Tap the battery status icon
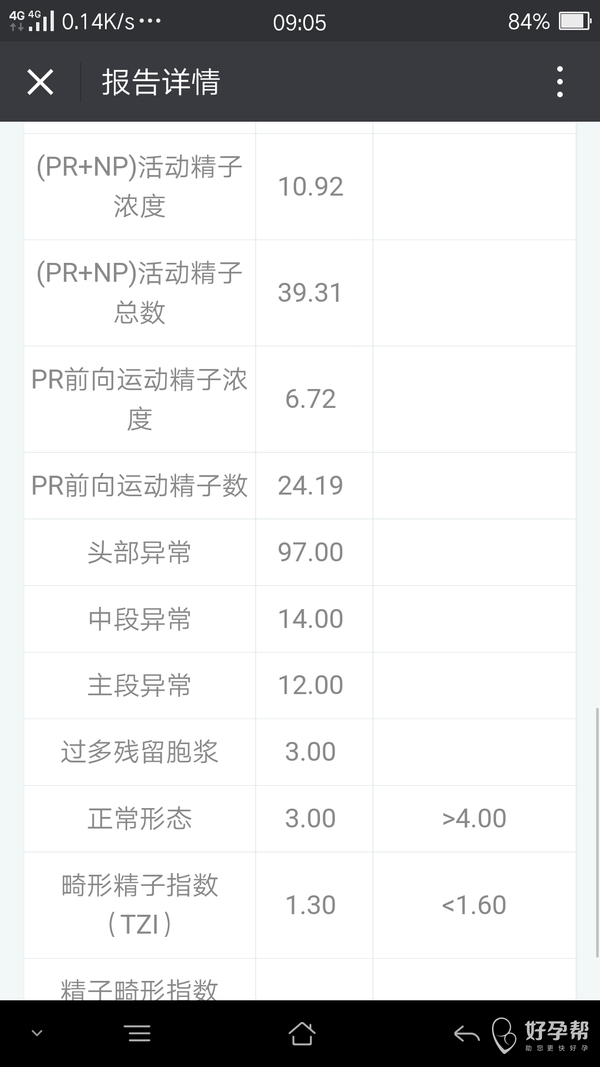600x1067 pixels. (575, 21)
